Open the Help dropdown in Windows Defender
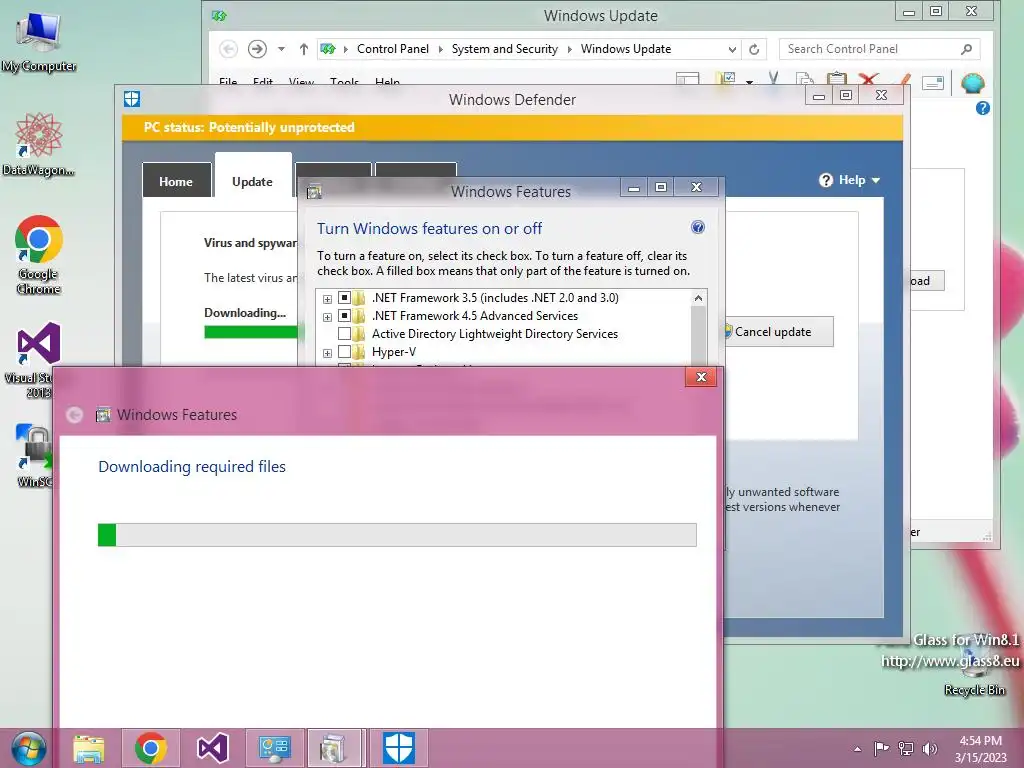 point(850,180)
